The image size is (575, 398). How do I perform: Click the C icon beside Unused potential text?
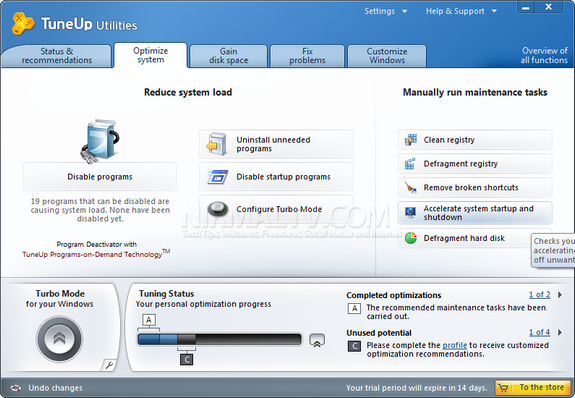pos(354,346)
